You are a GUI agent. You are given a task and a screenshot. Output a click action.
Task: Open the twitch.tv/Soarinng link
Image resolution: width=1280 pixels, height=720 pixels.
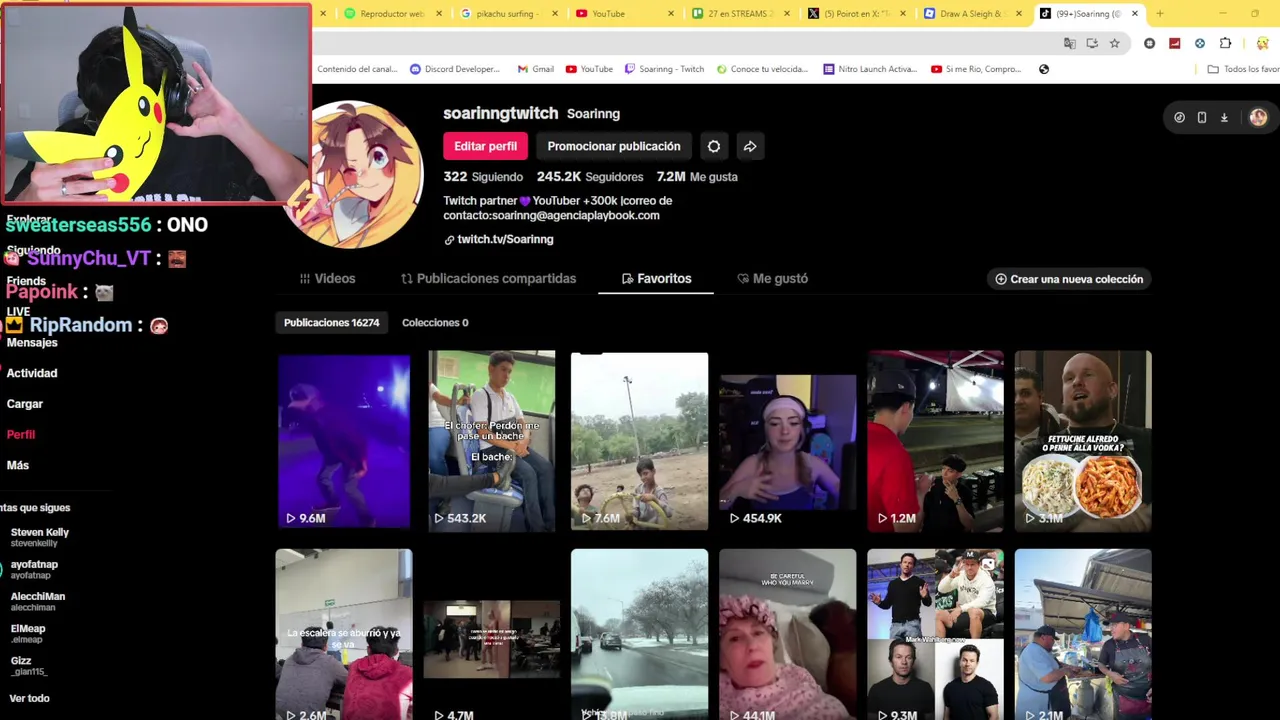498,239
